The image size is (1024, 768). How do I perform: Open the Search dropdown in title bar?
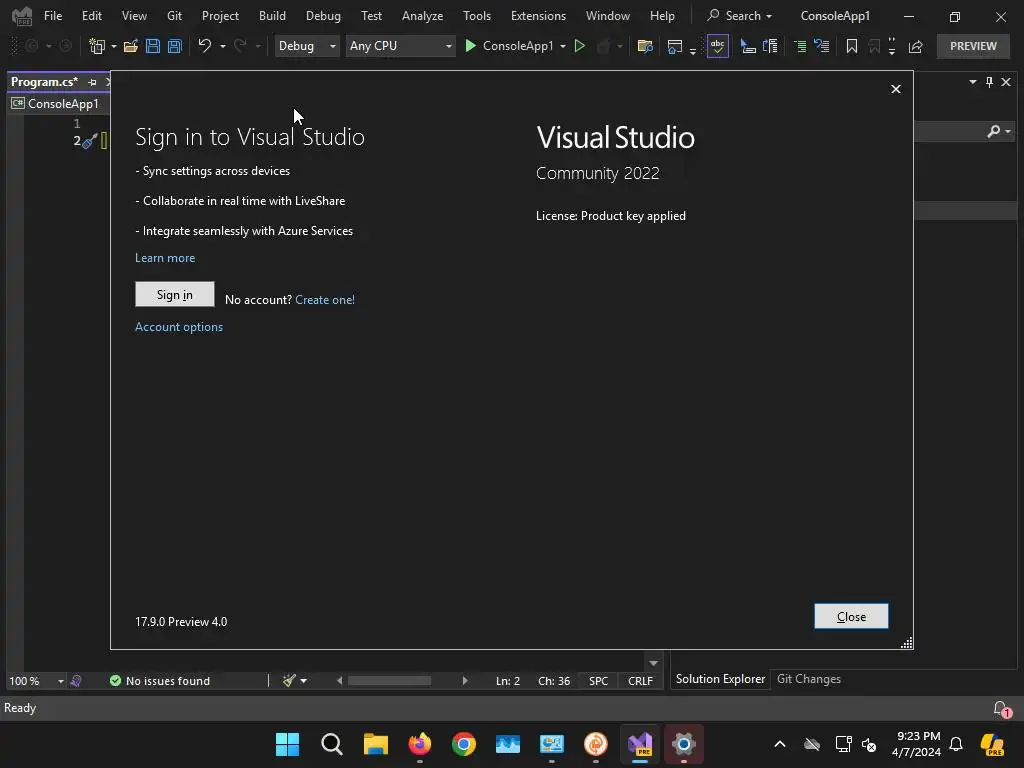tap(740, 16)
